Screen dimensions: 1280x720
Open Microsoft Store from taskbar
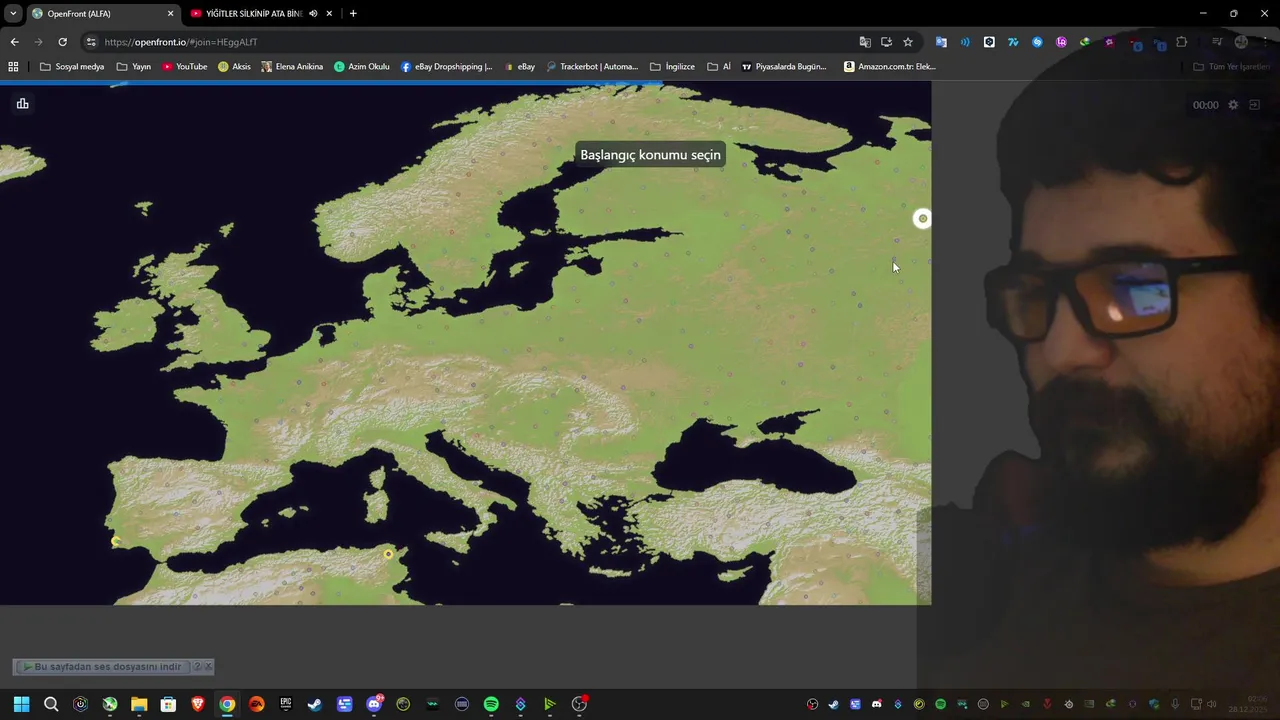tap(168, 704)
